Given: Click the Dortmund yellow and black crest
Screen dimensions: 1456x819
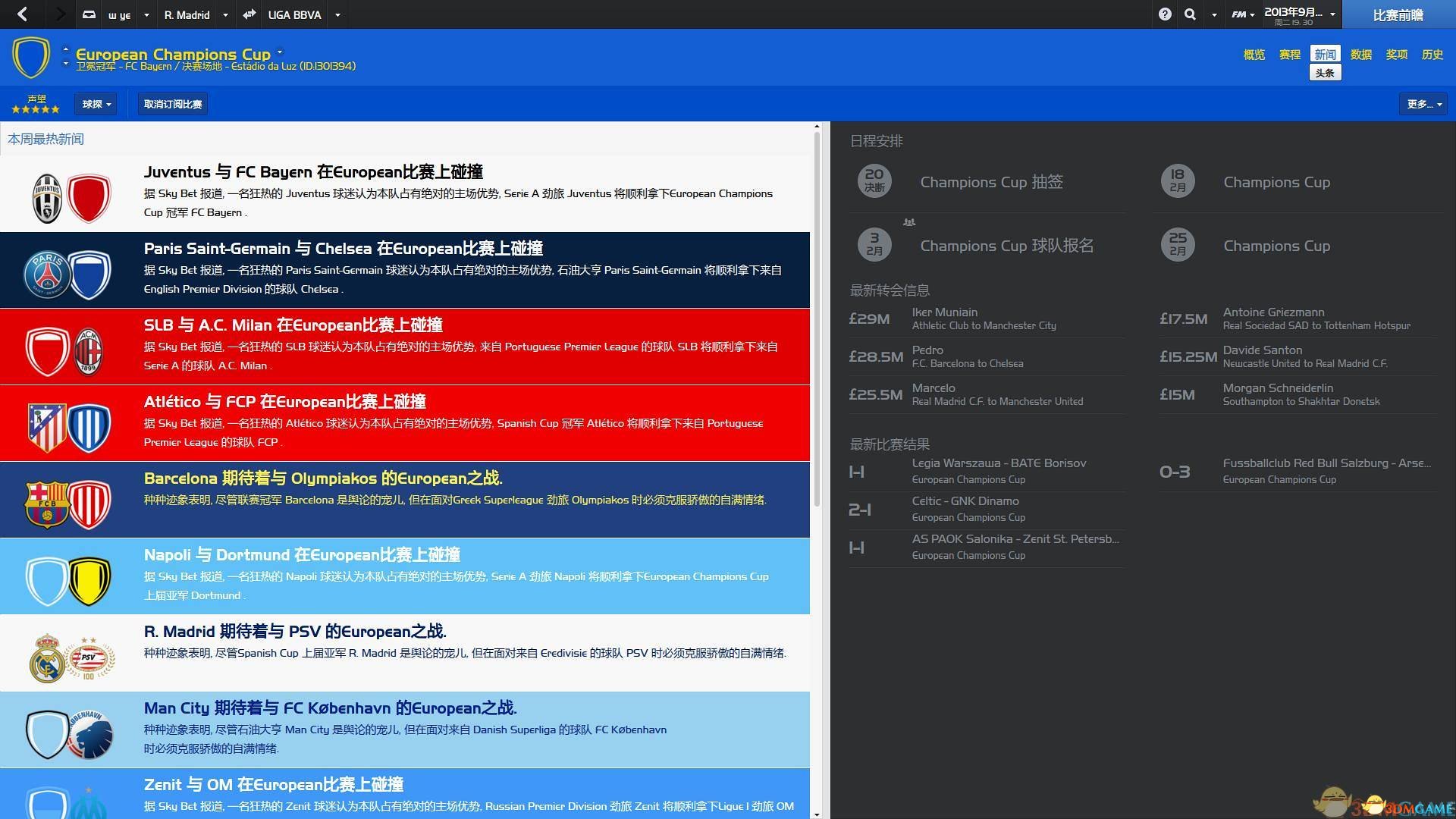Looking at the screenshot, I should click(89, 581).
